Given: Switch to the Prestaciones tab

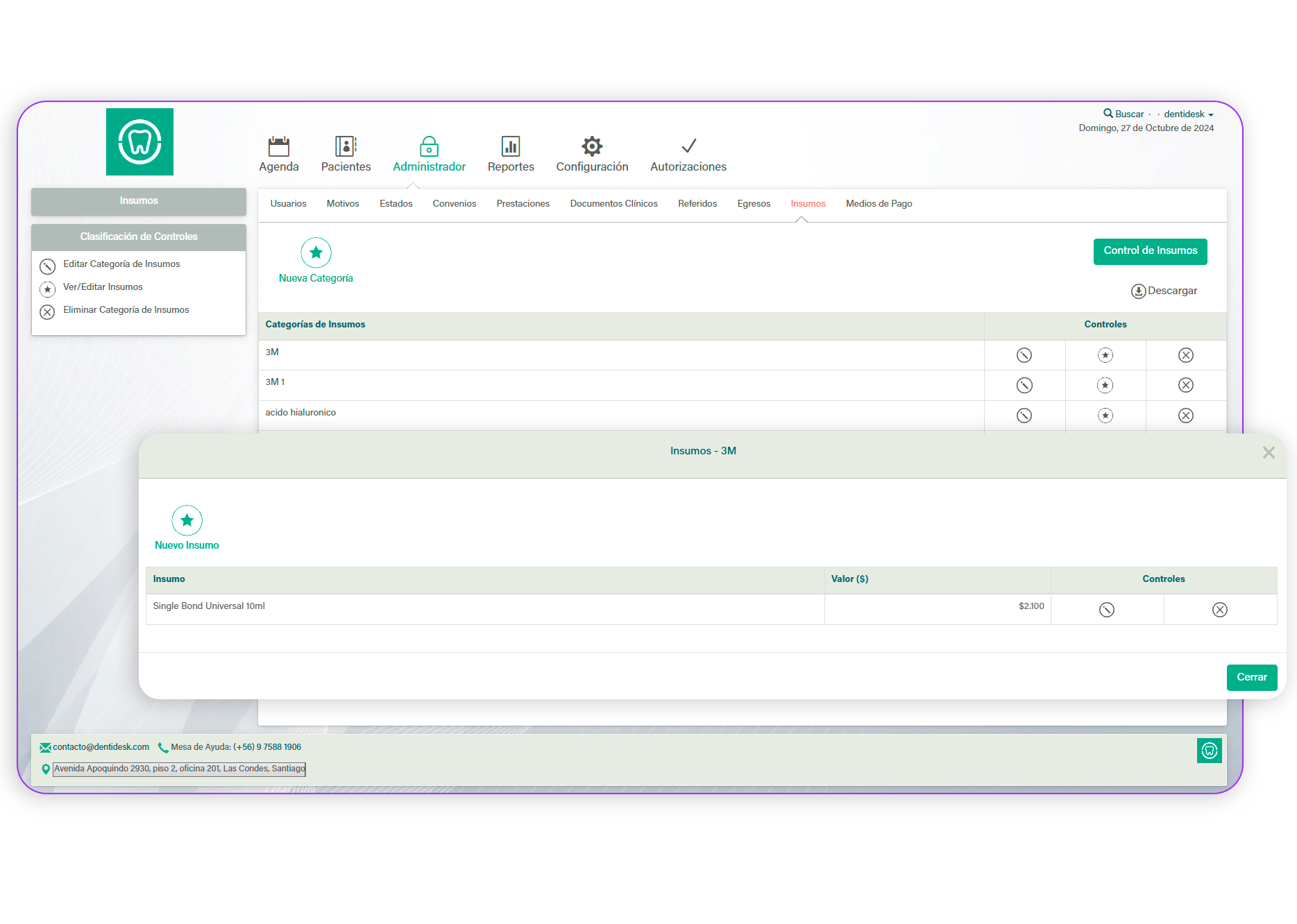Looking at the screenshot, I should click(x=523, y=204).
